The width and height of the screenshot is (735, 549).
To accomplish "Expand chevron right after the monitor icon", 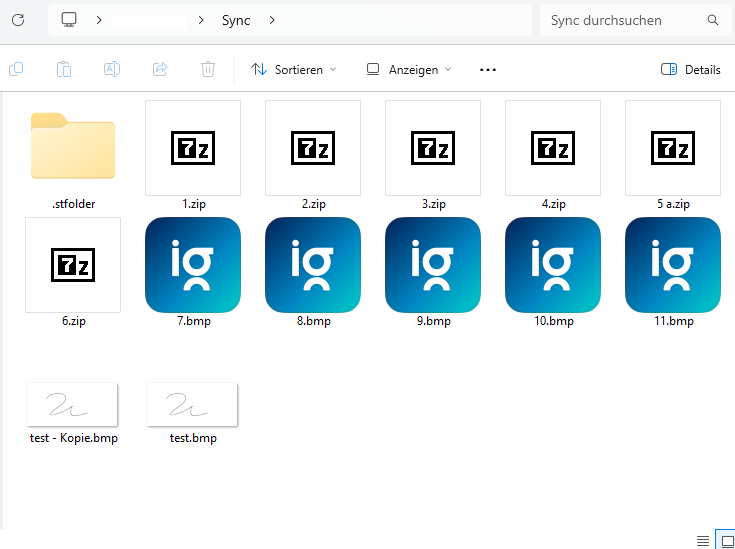I will click(x=99, y=20).
